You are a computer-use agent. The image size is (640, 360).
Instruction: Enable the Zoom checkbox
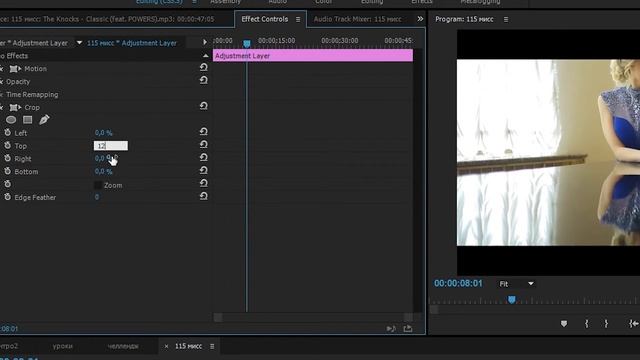coord(98,185)
